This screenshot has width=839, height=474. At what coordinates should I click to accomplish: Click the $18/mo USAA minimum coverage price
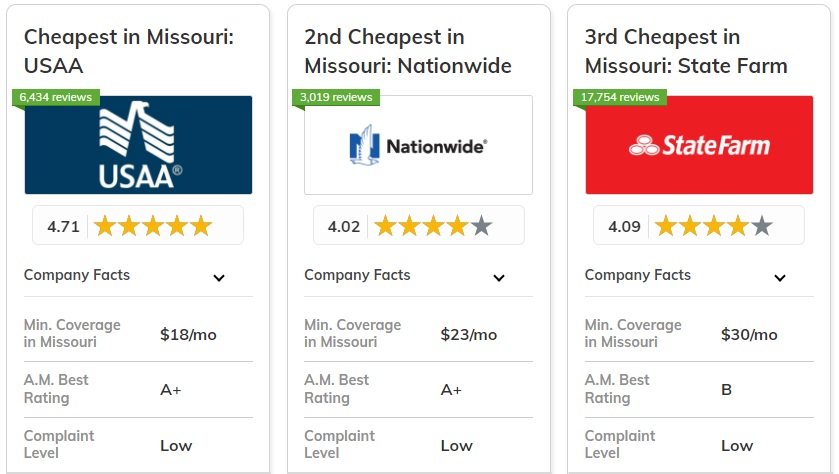coord(188,334)
